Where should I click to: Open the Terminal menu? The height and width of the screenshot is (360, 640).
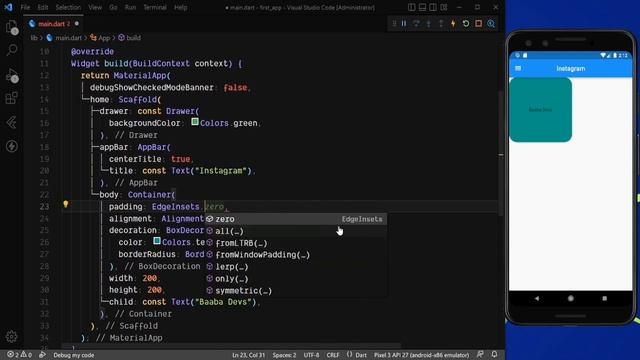pyautogui.click(x=155, y=7)
